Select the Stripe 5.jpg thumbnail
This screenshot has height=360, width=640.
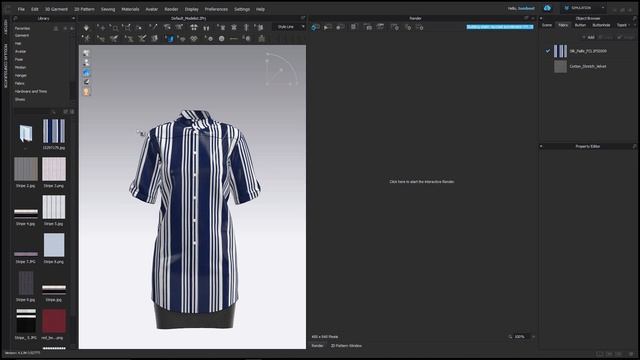pos(54,207)
